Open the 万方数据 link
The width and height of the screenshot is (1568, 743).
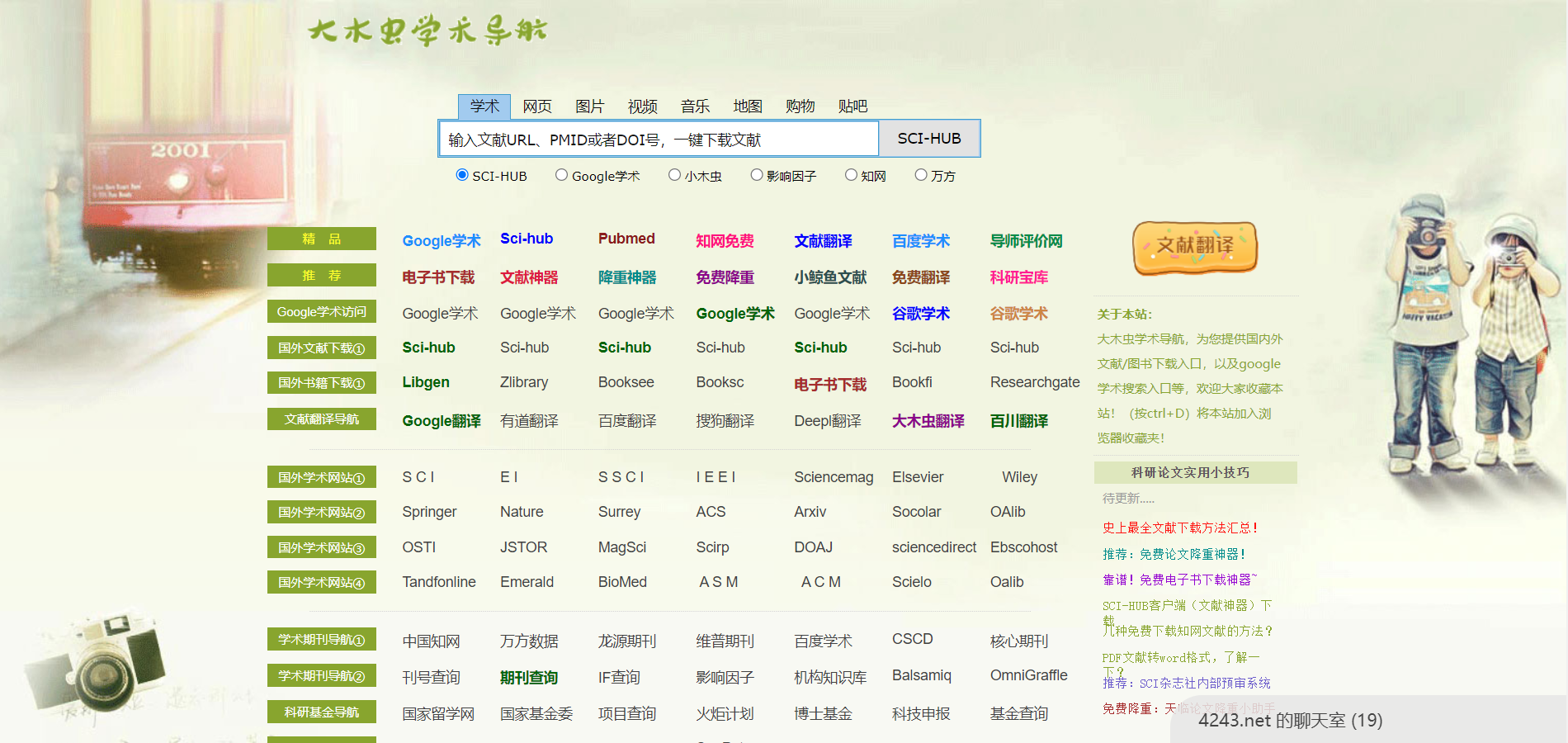click(529, 641)
